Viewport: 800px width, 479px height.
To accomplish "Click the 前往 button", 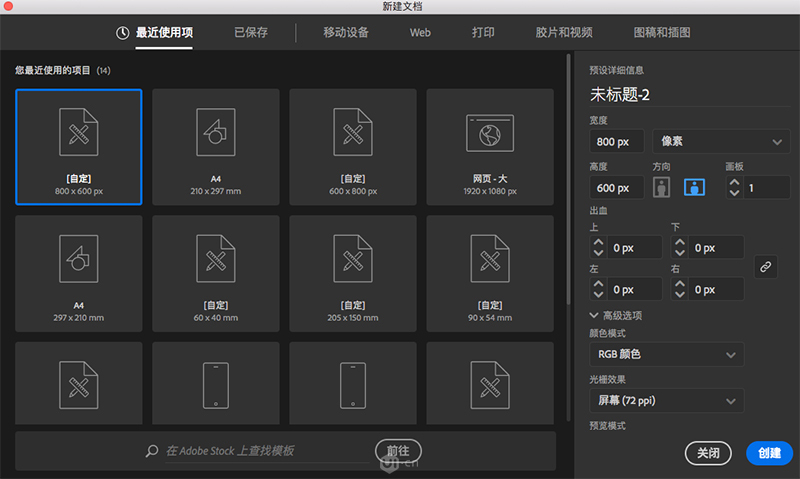I will pos(398,451).
